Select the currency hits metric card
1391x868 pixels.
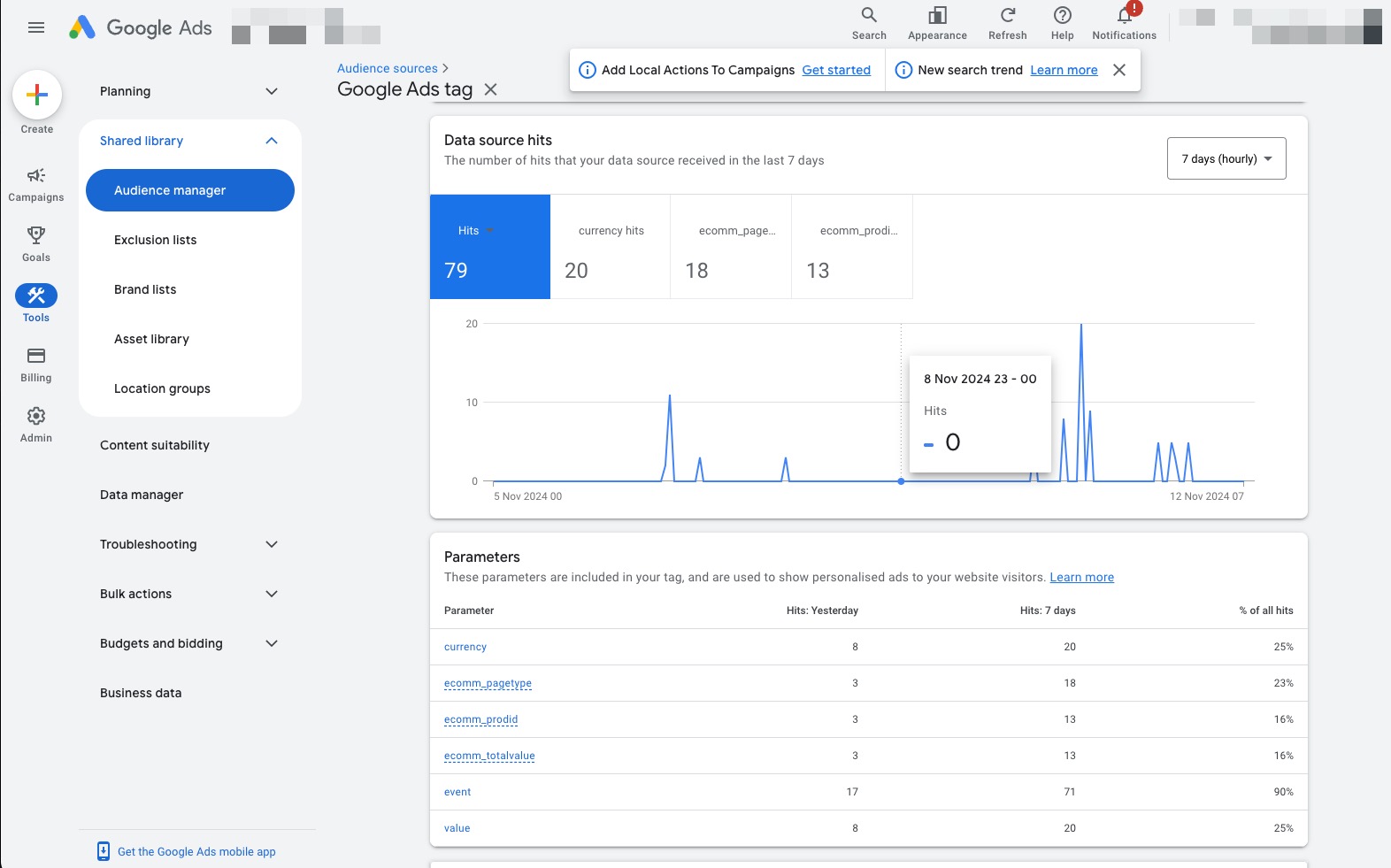coord(611,247)
